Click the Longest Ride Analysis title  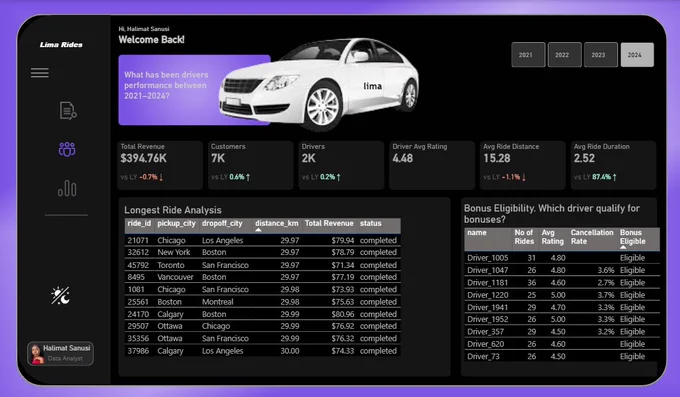[x=173, y=210]
